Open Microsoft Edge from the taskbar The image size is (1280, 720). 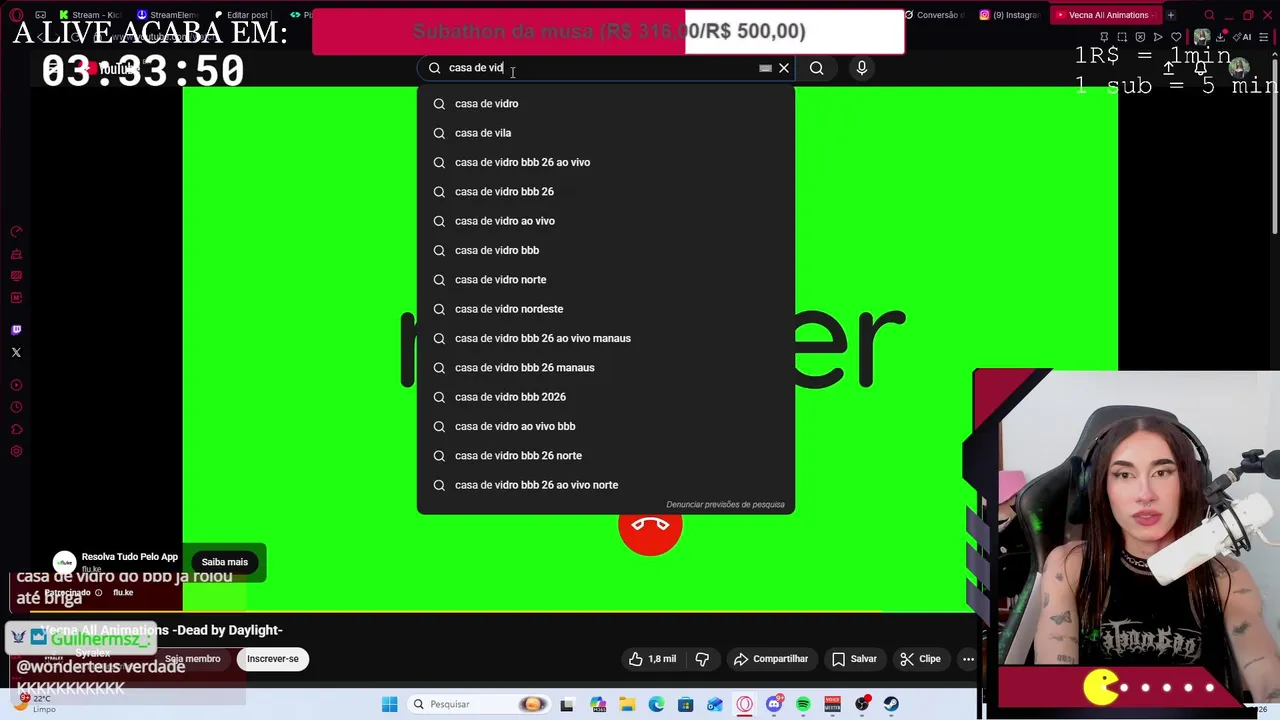point(656,704)
